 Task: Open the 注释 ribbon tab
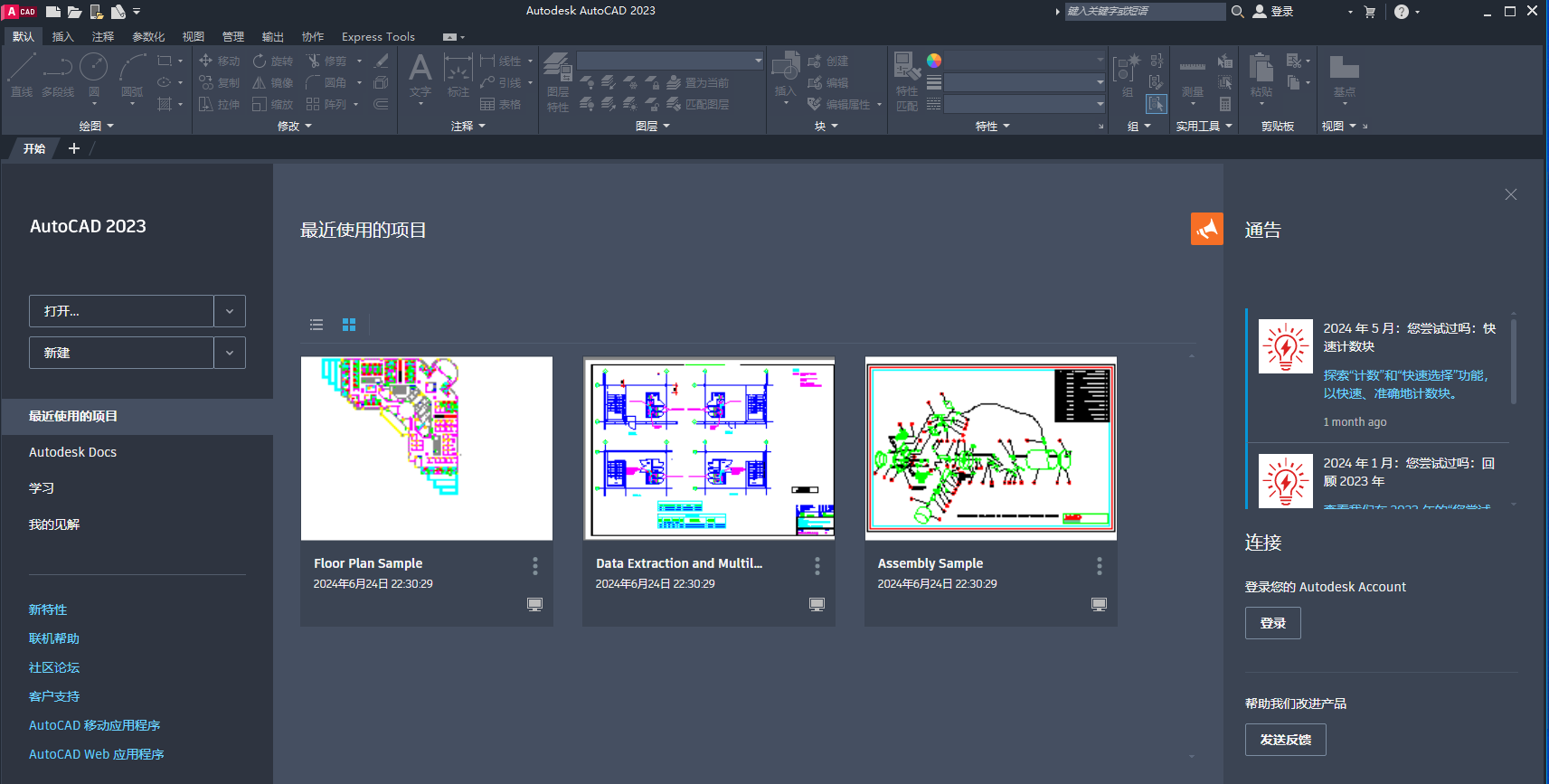coord(103,36)
